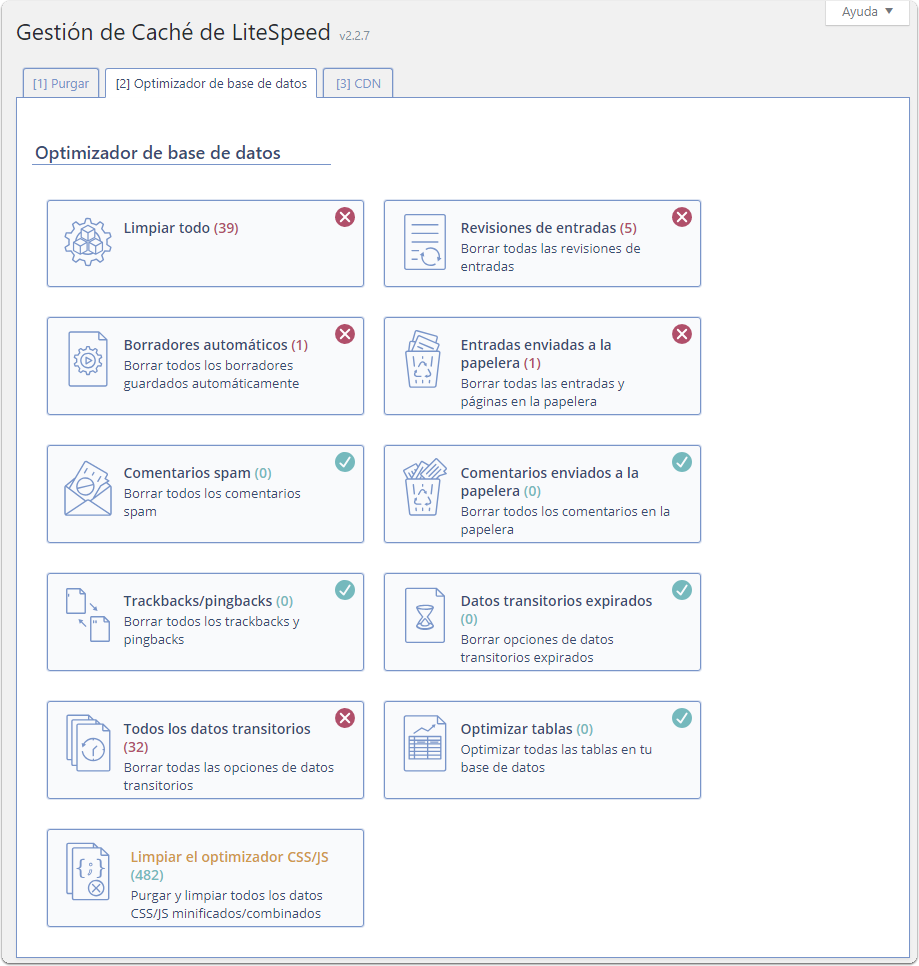Select the [2] Optimizador de base de datos tab
This screenshot has width=919, height=966.
(x=211, y=84)
